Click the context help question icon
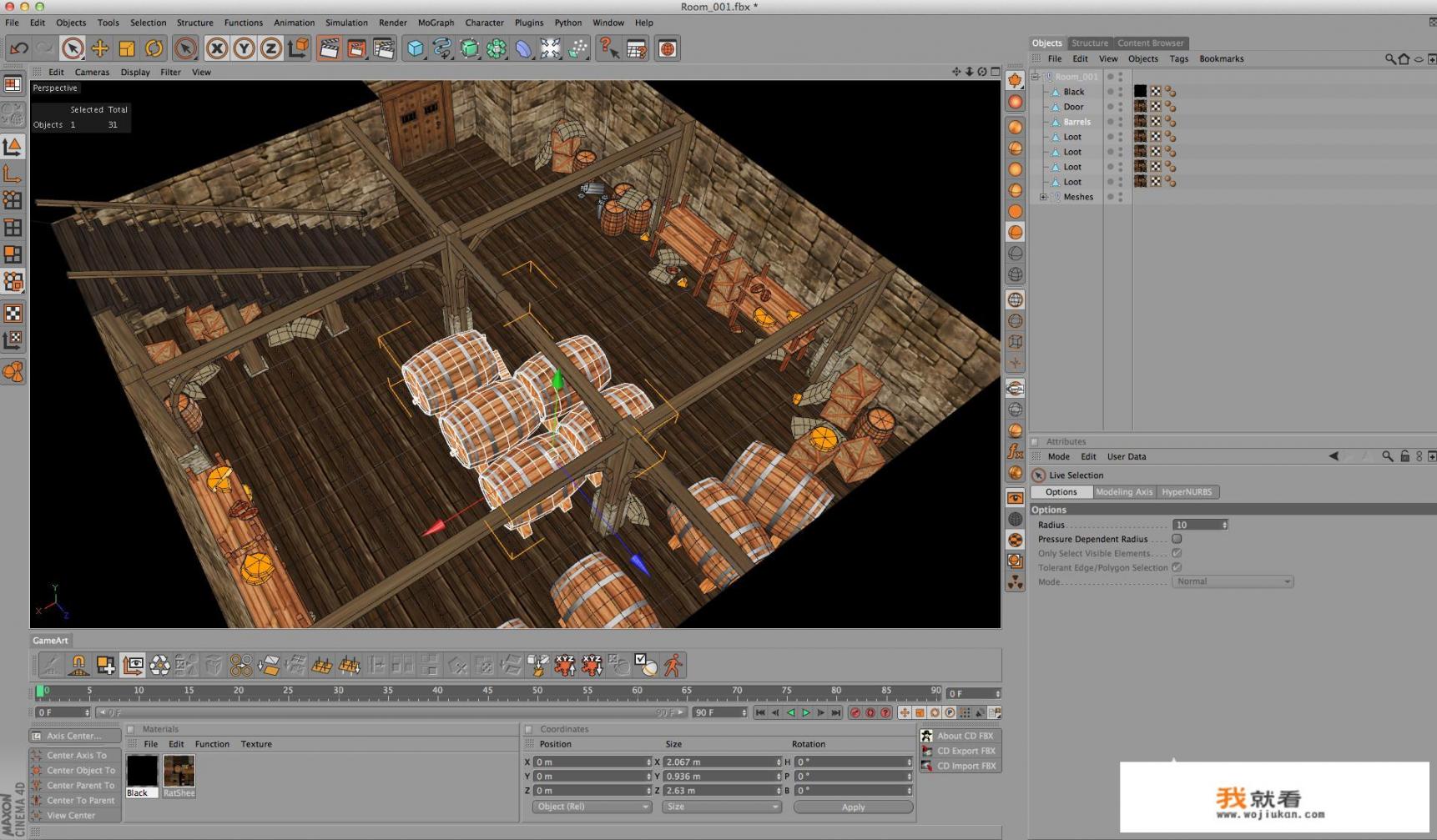The image size is (1437, 840). (x=608, y=48)
